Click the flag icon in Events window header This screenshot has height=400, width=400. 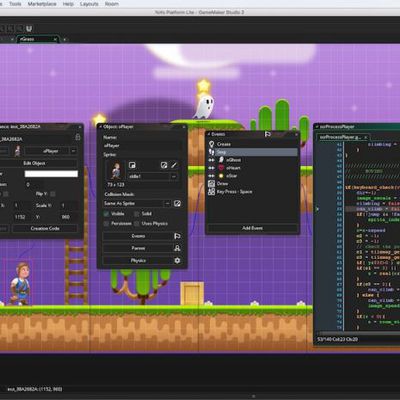click(x=267, y=134)
